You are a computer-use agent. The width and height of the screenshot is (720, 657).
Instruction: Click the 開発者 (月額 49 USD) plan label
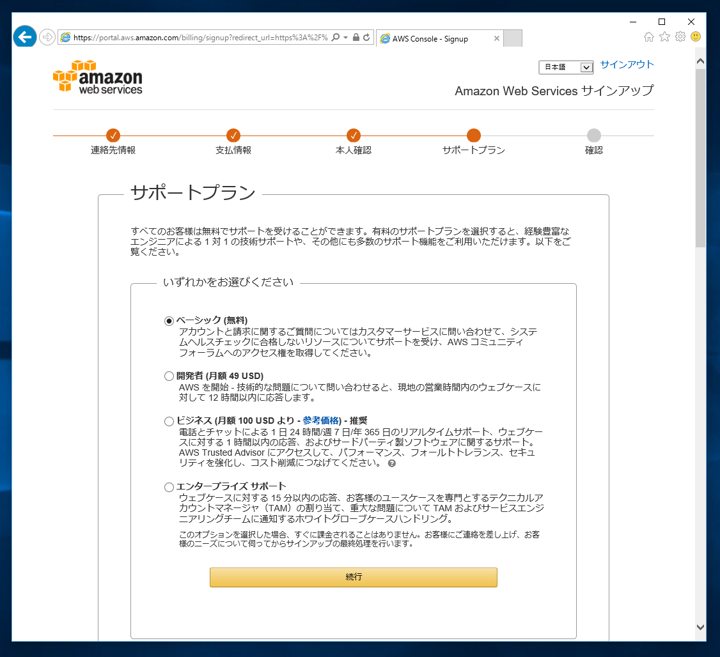pos(220,376)
